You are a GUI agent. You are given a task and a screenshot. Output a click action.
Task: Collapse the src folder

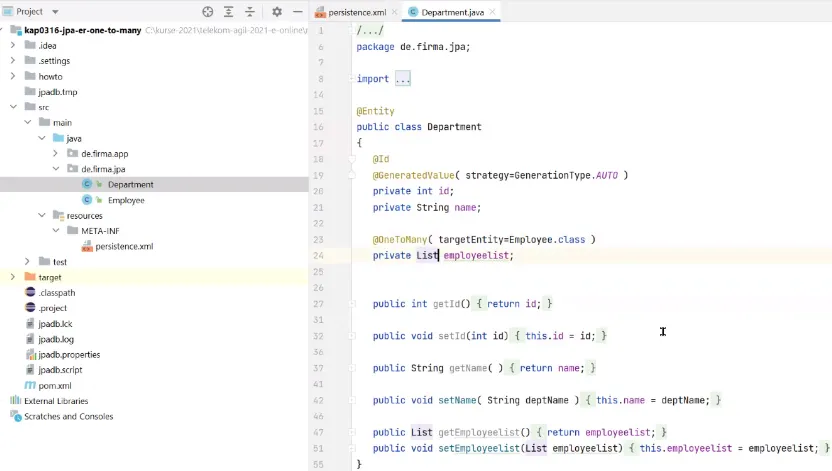click(x=13, y=107)
